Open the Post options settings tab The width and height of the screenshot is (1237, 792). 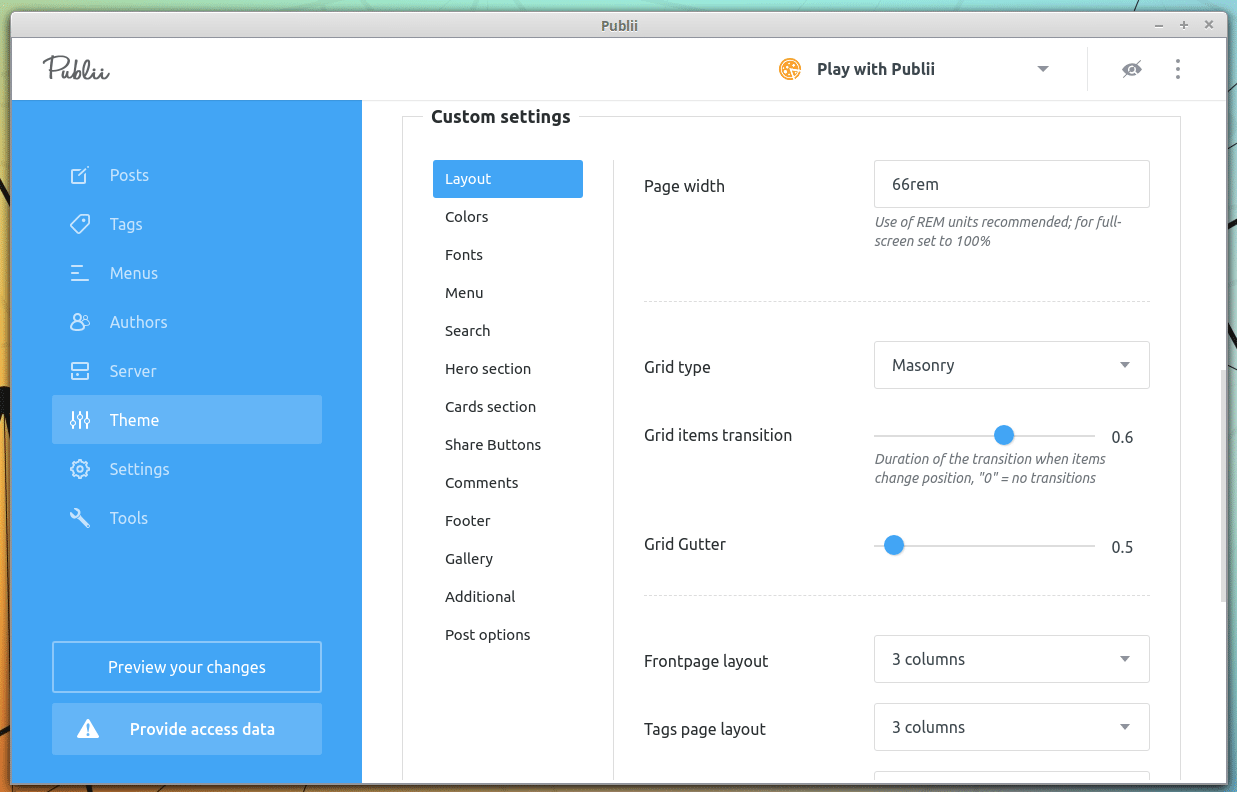[x=508, y=635]
